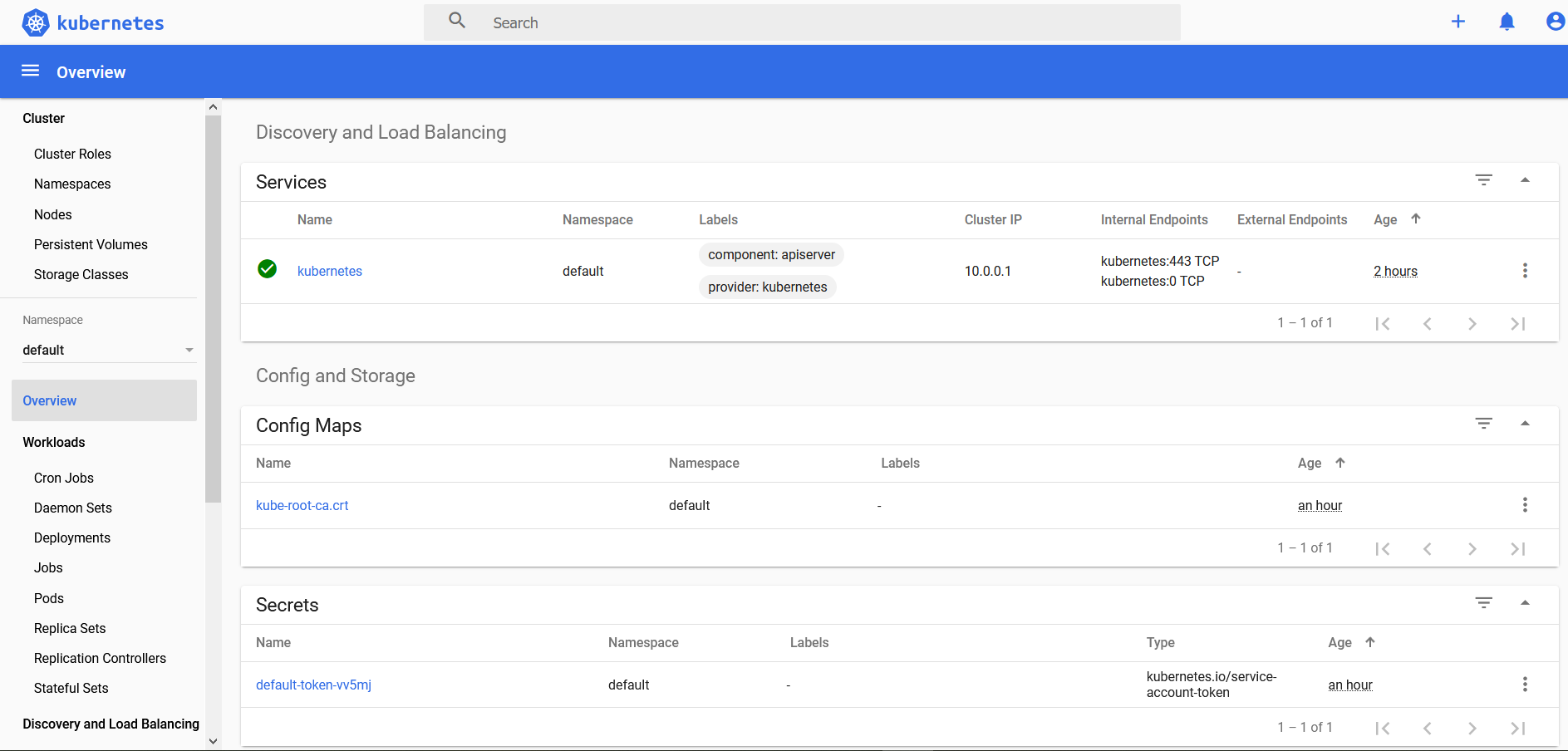Screen dimensions: 1568x751
Task: Go to next page of Config Maps
Action: pyautogui.click(x=1472, y=549)
